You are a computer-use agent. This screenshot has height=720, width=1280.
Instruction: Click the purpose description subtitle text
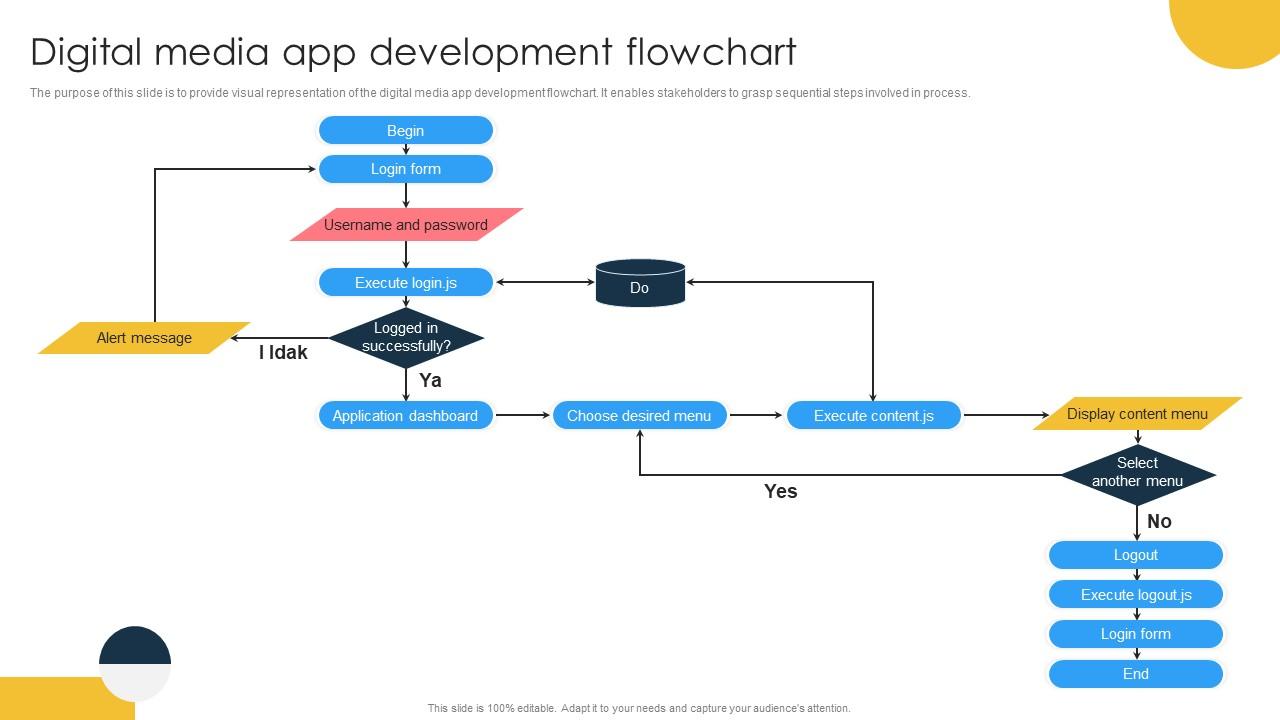click(500, 92)
